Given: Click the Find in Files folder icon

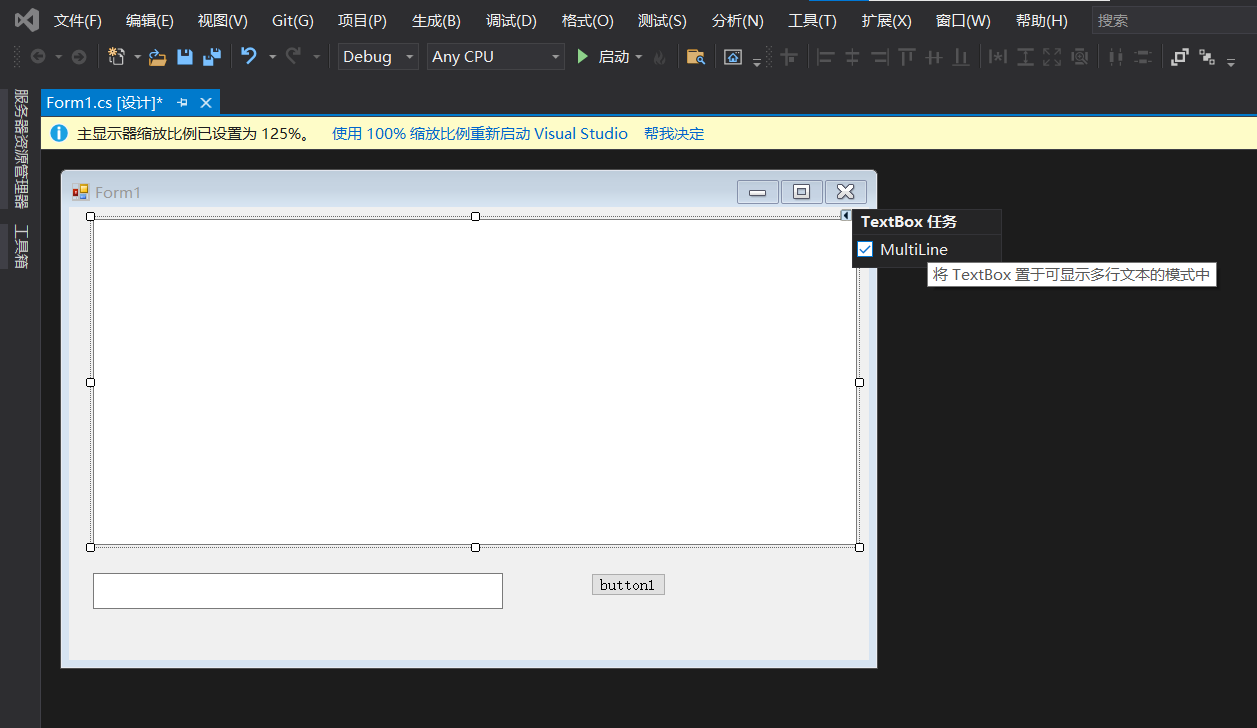Looking at the screenshot, I should [x=696, y=57].
